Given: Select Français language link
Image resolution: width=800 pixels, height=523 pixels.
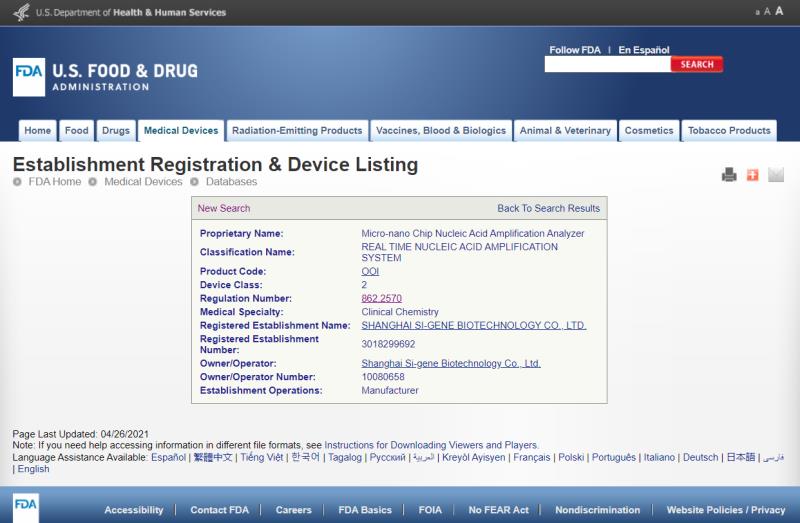Looking at the screenshot, I should [531, 457].
